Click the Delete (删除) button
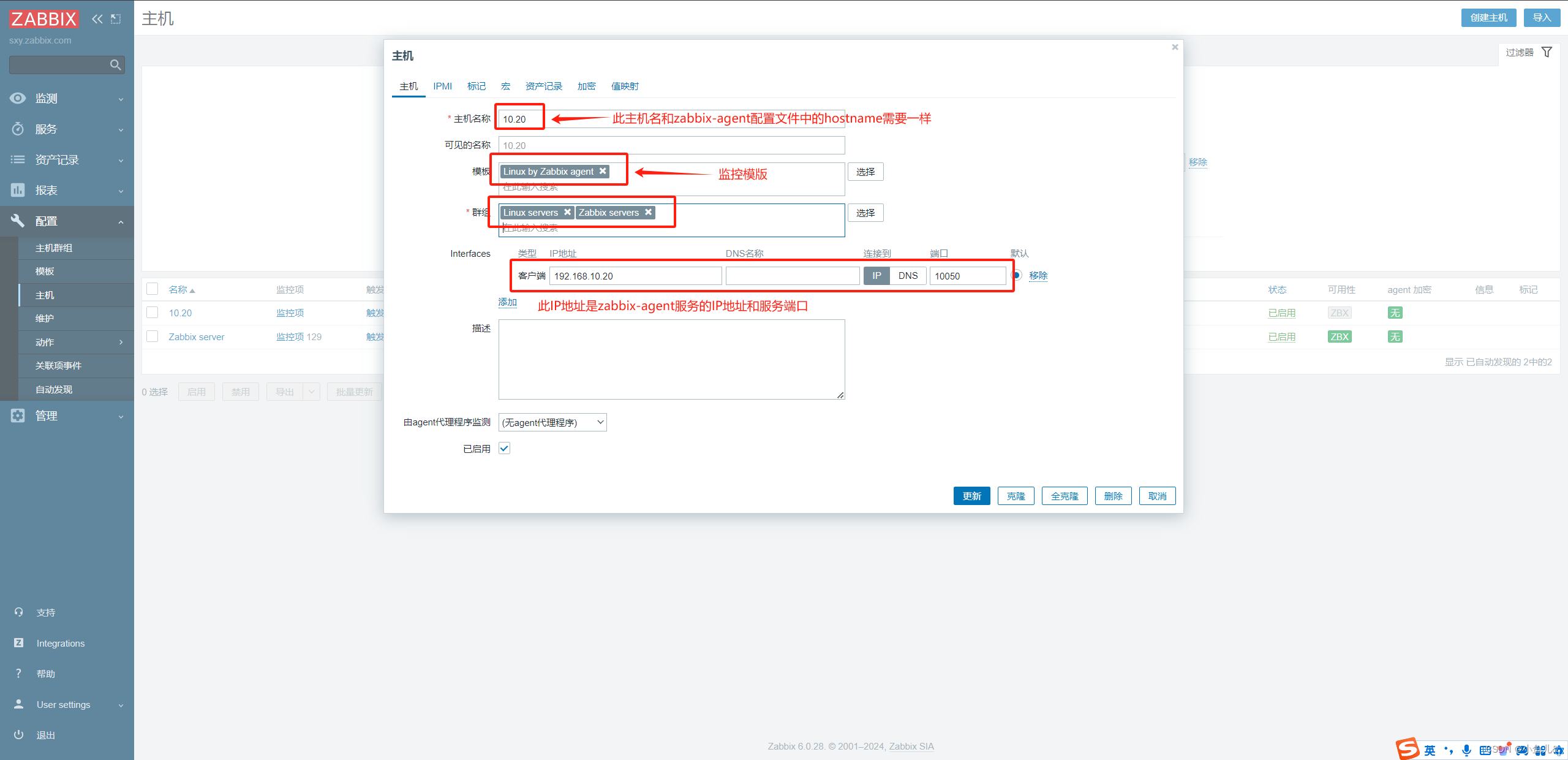 pos(1113,496)
